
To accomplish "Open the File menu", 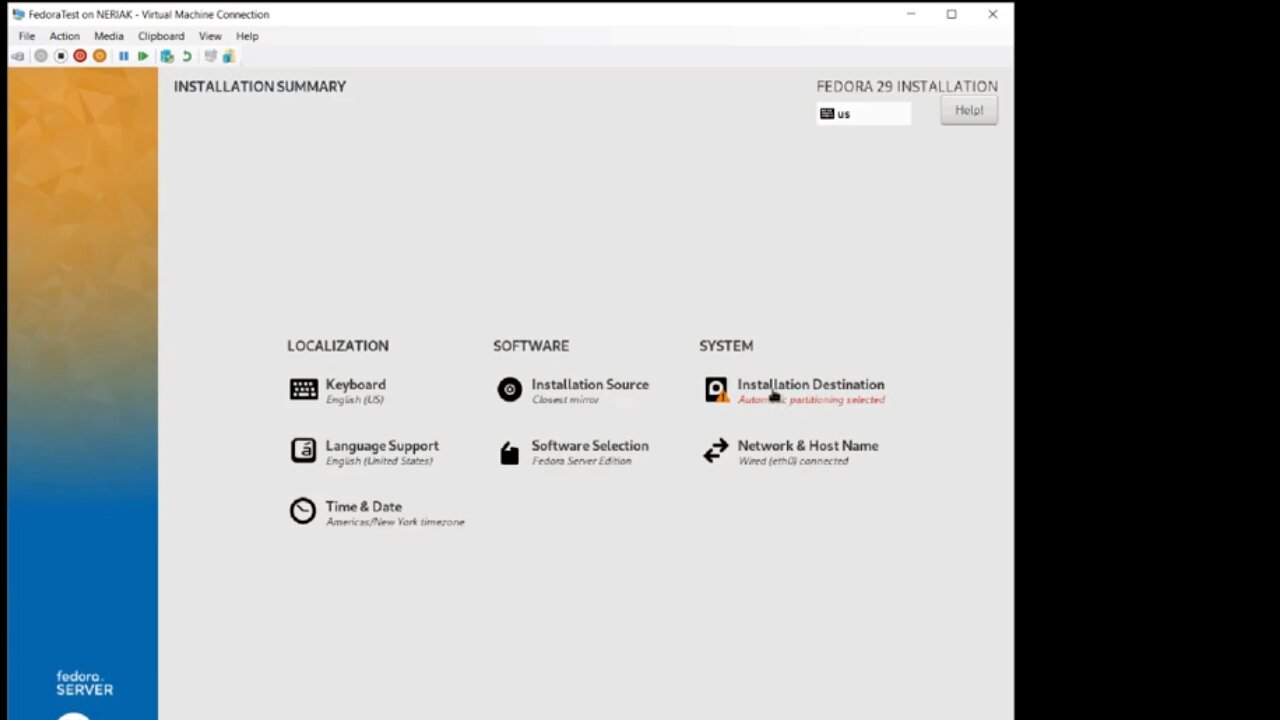I will click(x=27, y=36).
